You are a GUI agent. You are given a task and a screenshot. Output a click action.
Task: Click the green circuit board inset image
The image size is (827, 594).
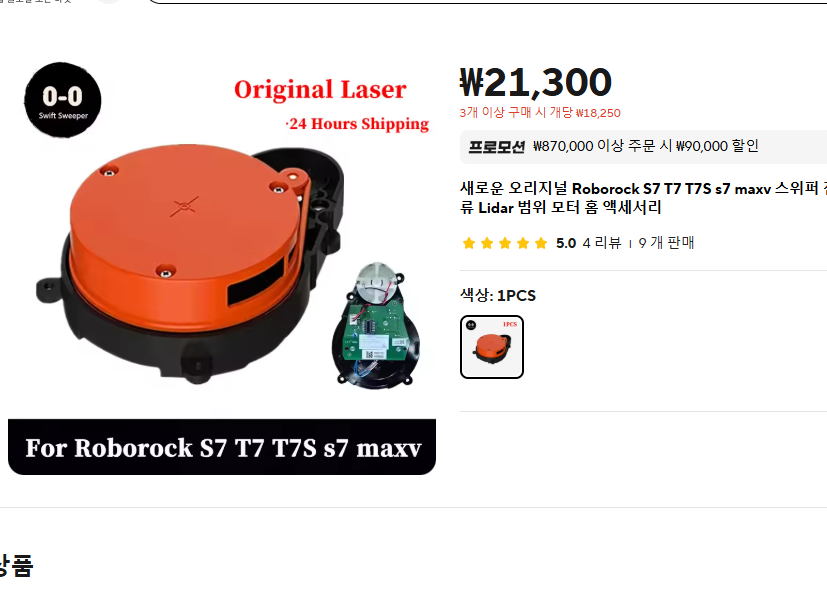coord(377,326)
